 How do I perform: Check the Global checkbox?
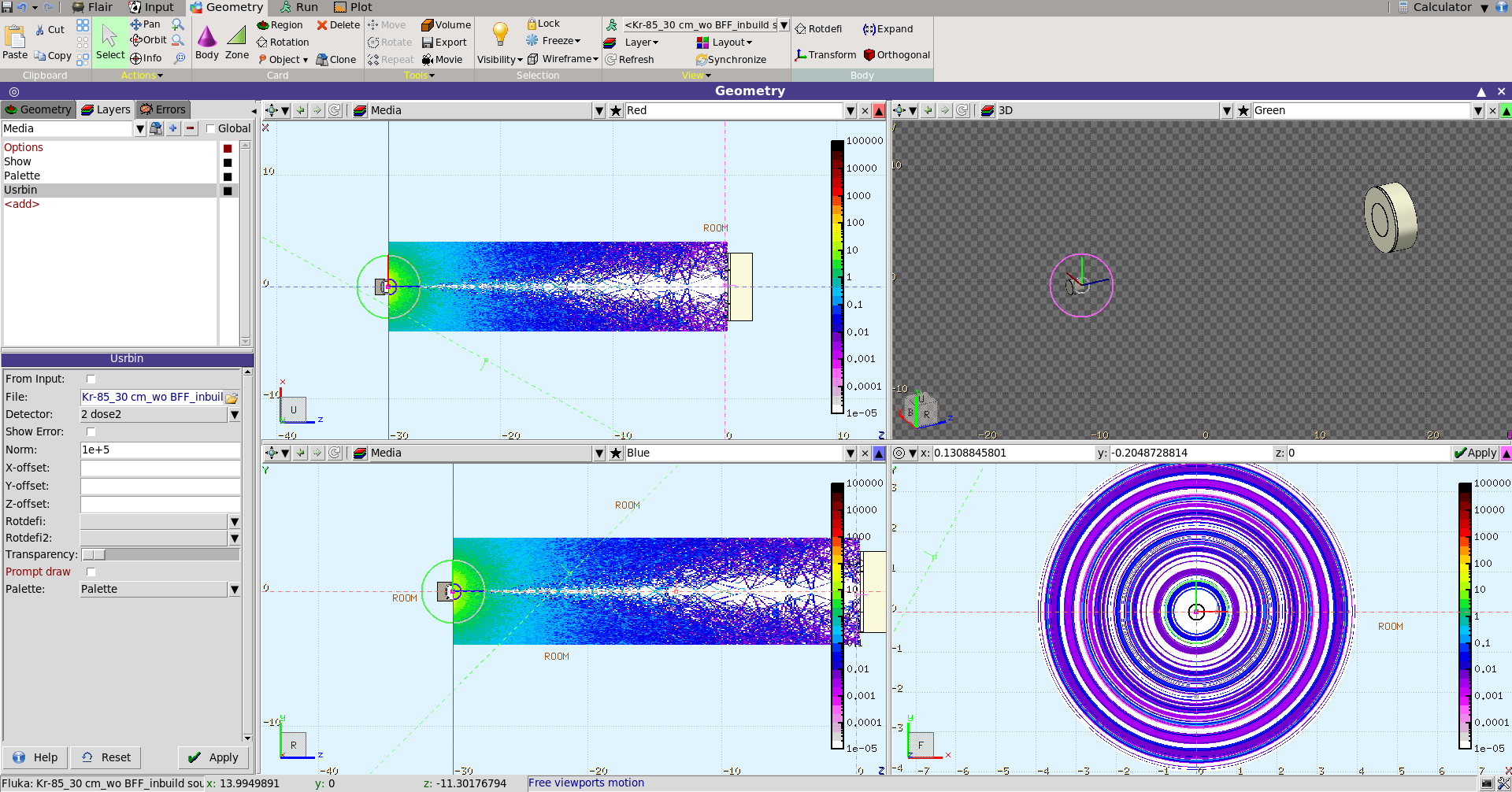(210, 129)
